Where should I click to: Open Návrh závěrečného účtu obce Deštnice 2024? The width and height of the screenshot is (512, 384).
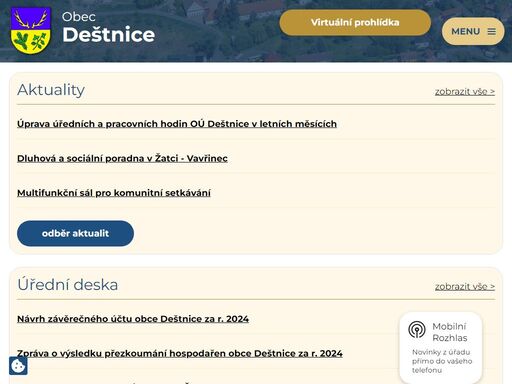[133, 319]
